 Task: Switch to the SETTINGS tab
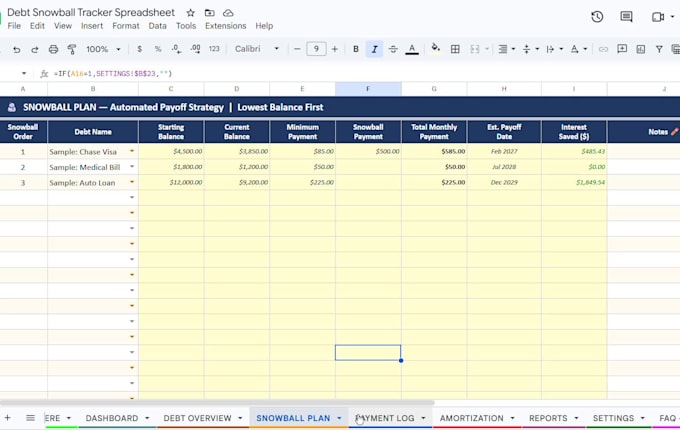tap(613, 418)
